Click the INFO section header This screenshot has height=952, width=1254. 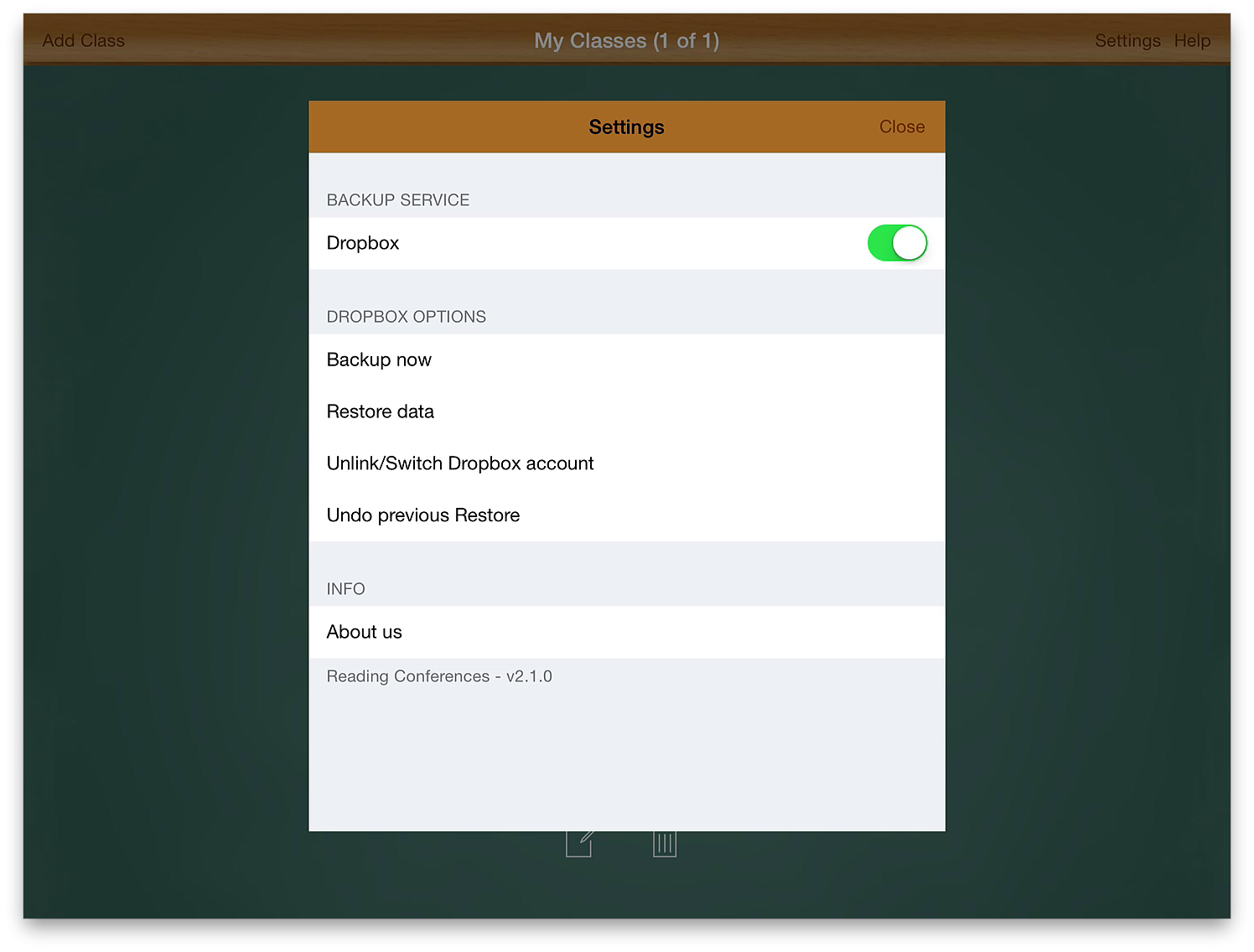[346, 589]
